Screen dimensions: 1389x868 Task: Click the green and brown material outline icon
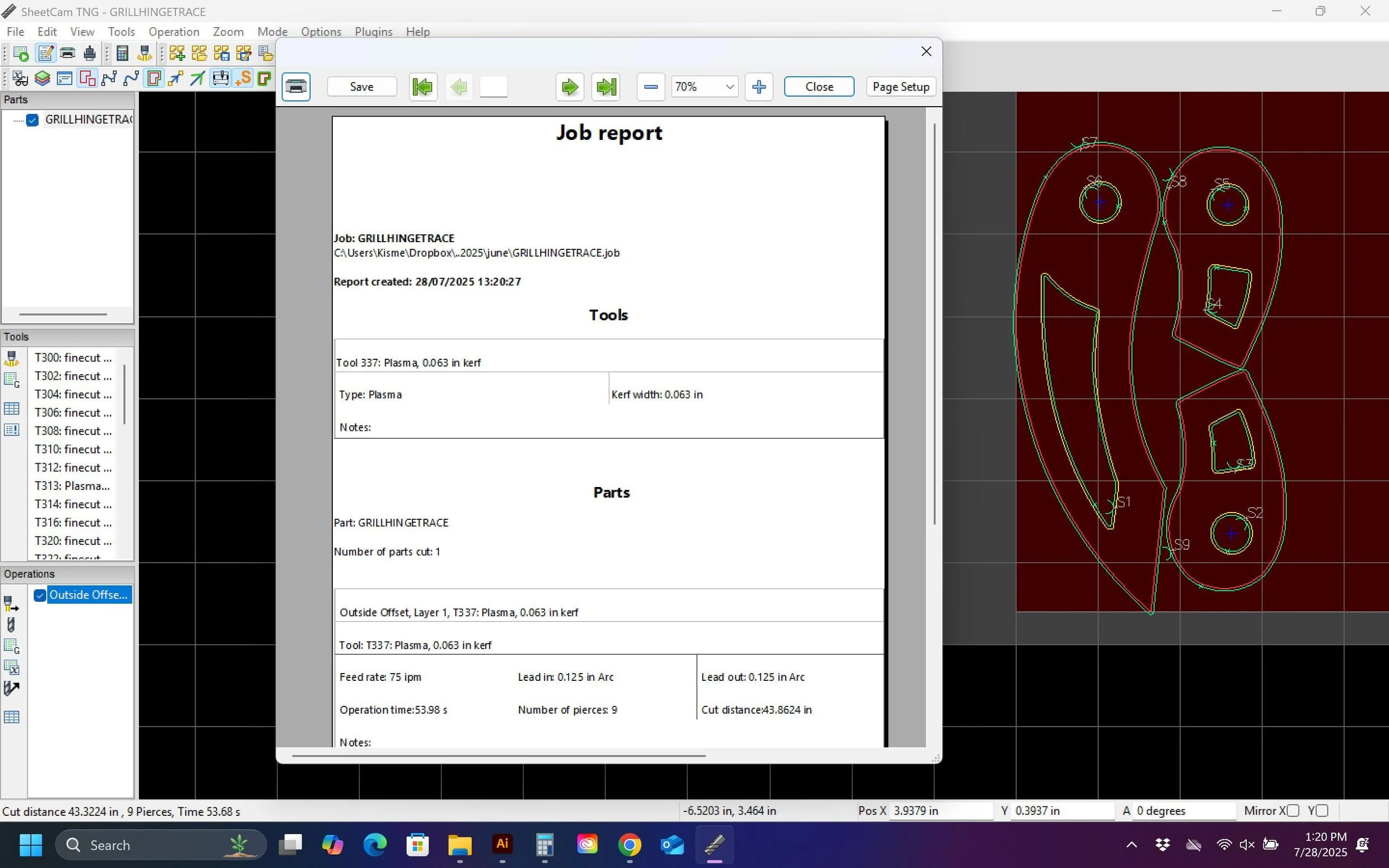point(264,78)
